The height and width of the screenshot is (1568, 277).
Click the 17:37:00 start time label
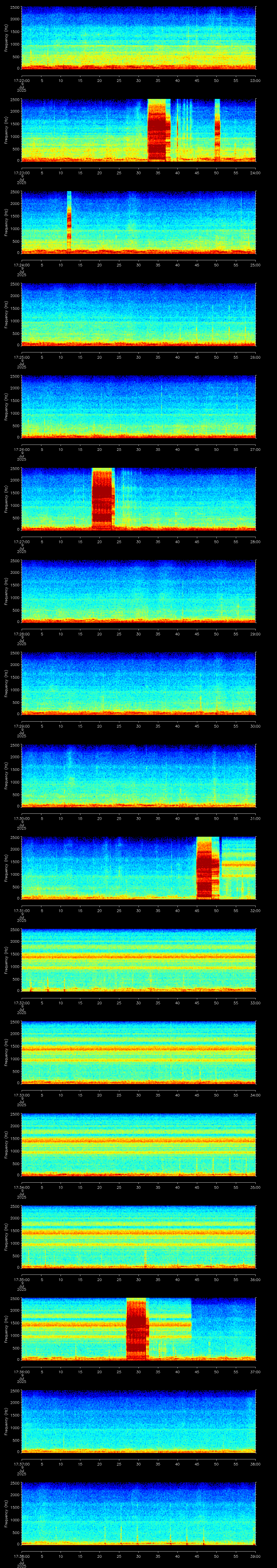[x=21, y=1464]
